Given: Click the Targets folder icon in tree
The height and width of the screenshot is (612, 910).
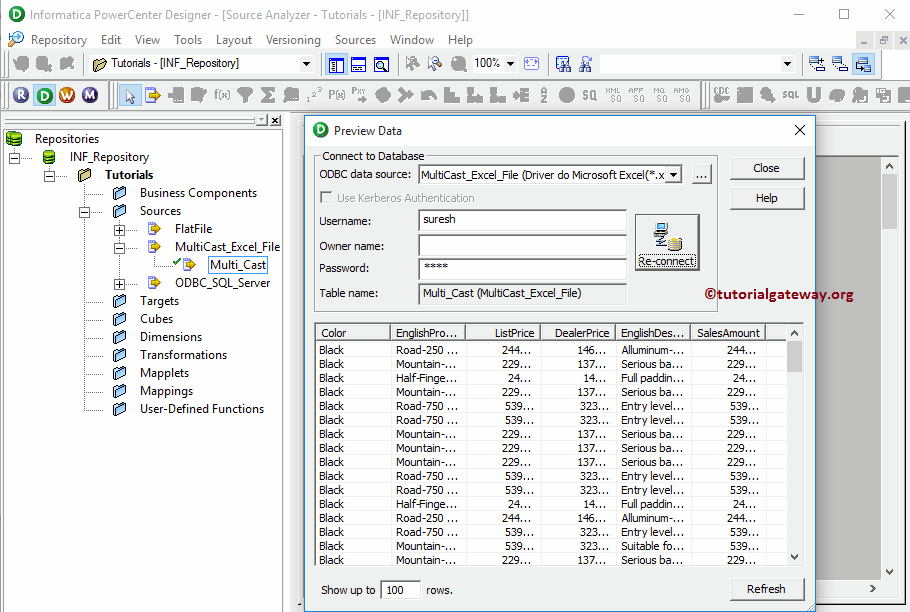Looking at the screenshot, I should (120, 301).
